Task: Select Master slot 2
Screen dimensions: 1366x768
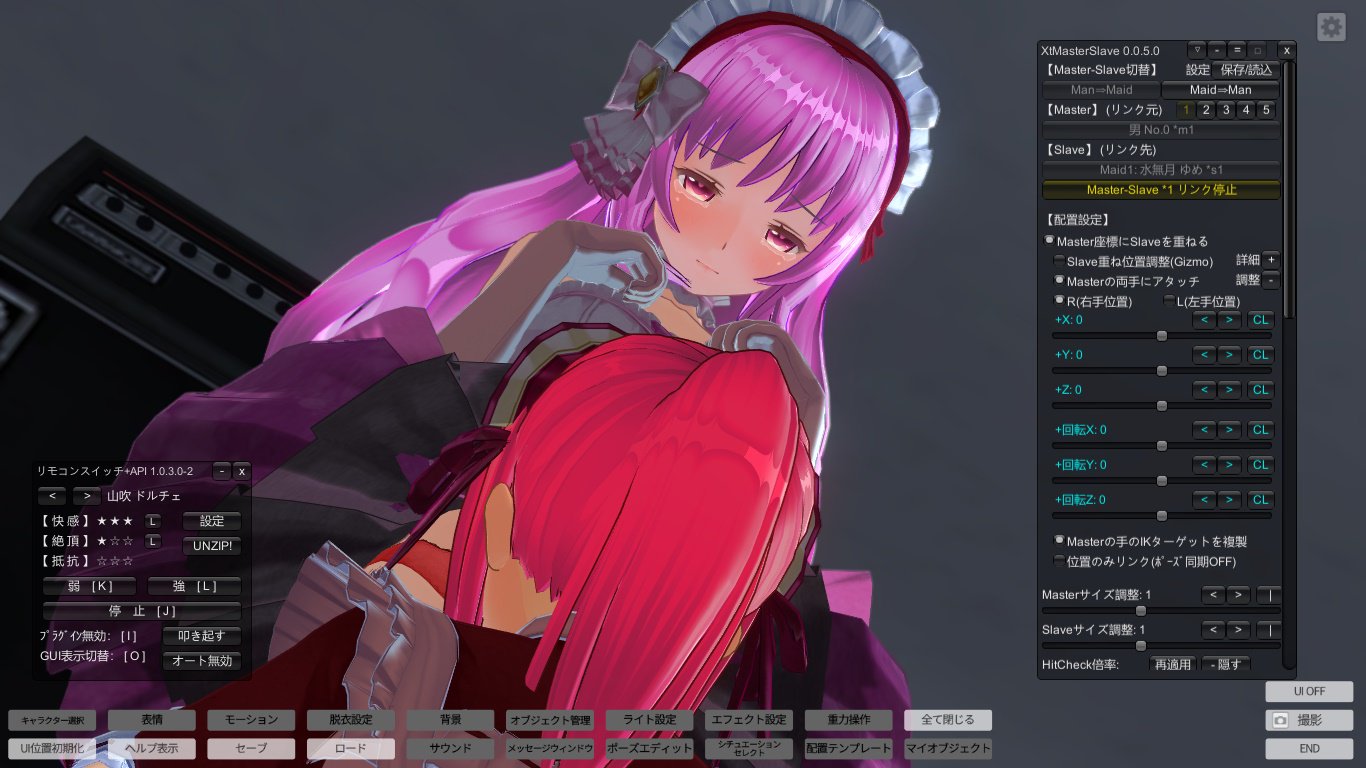Action: [x=1206, y=110]
